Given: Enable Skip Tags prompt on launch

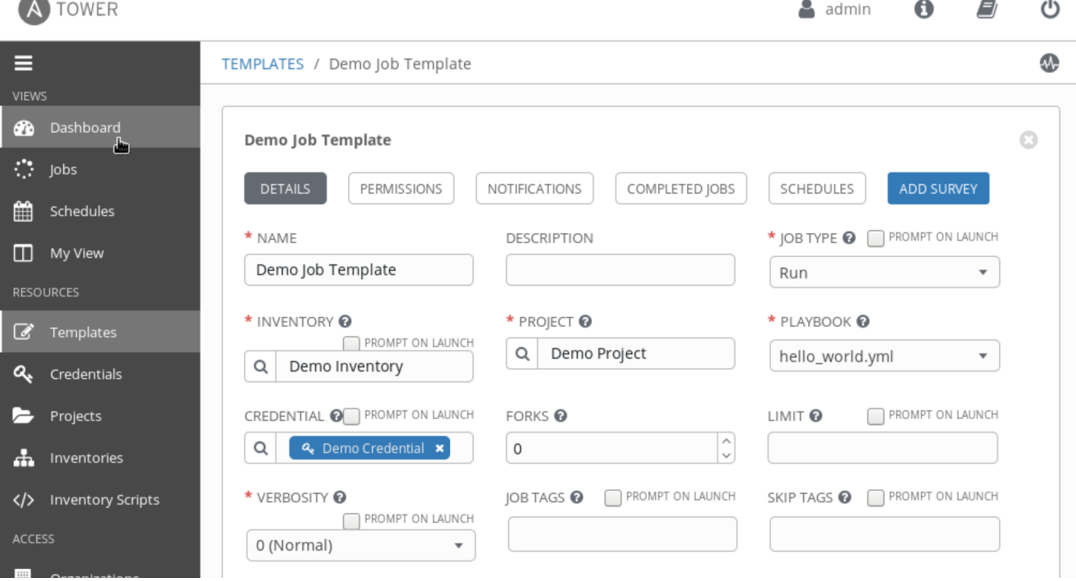Looking at the screenshot, I should pyautogui.click(x=876, y=497).
